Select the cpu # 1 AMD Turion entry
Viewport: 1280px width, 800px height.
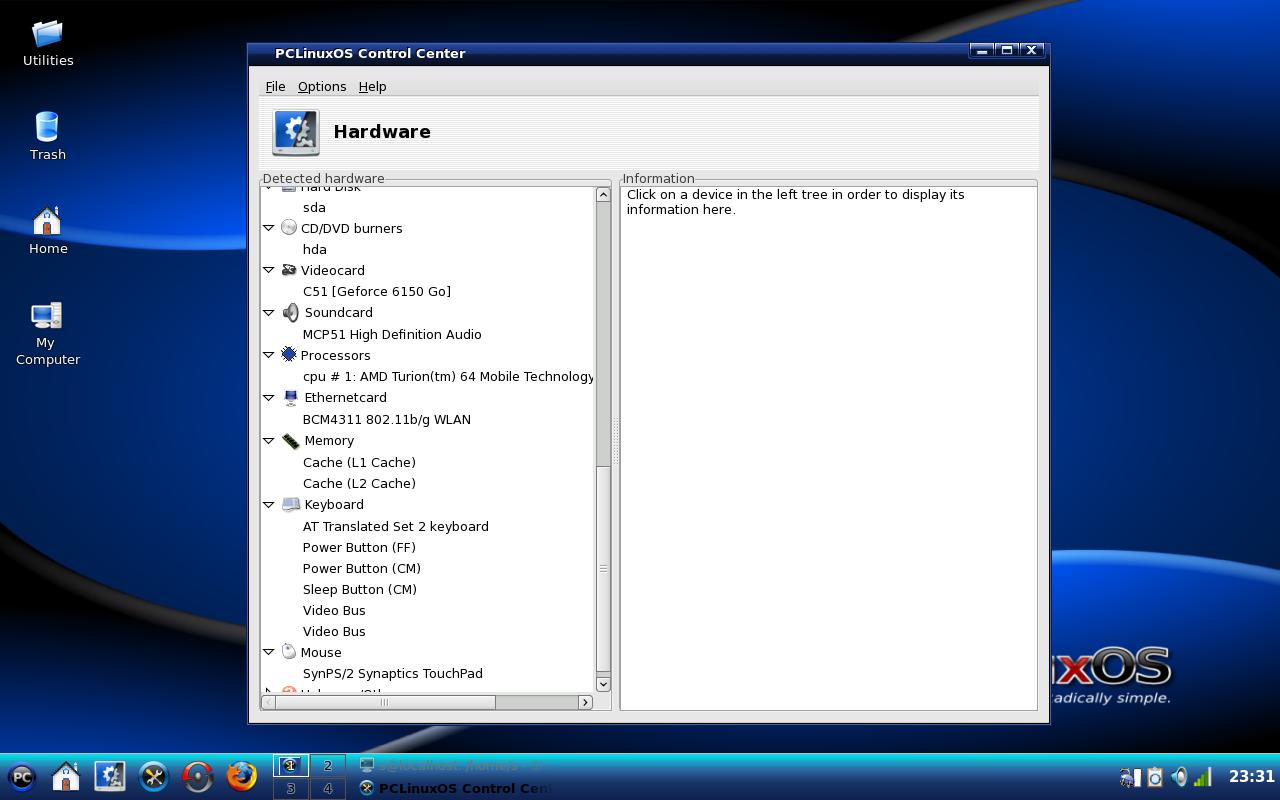coord(447,376)
